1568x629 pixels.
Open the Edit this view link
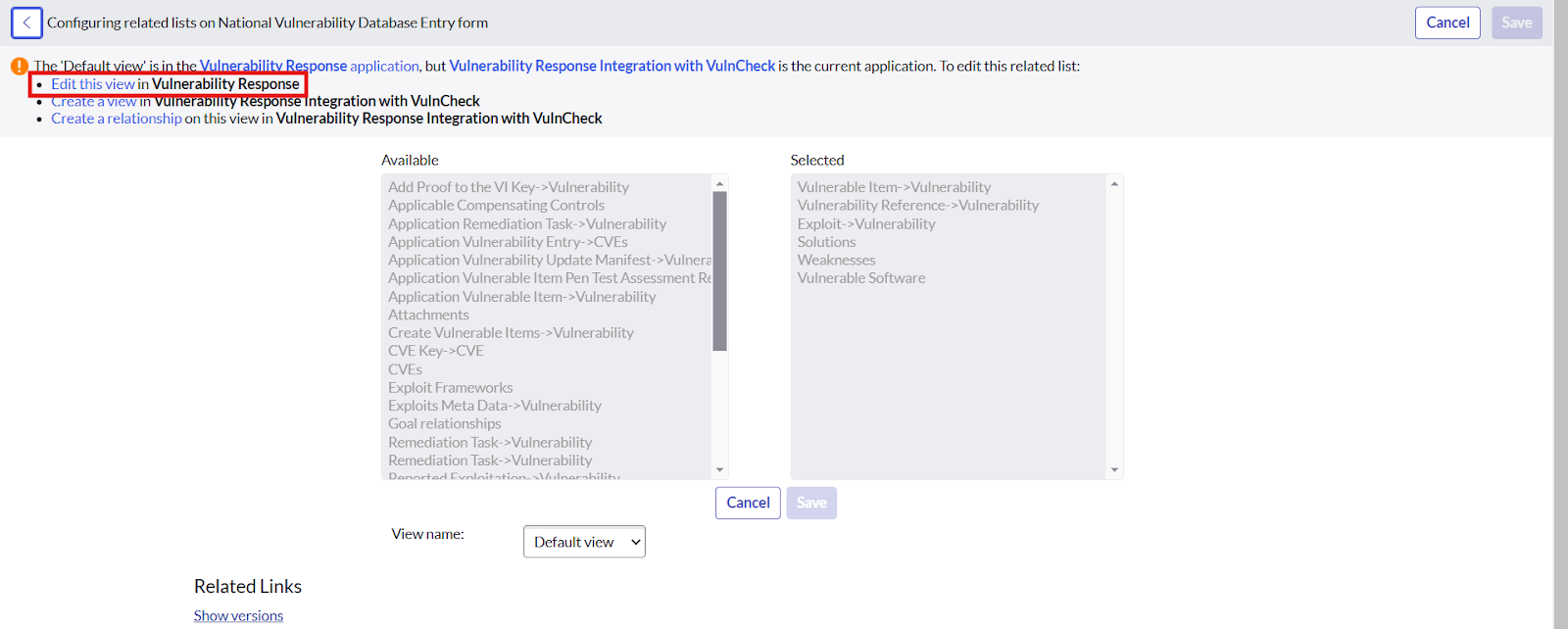pos(93,84)
